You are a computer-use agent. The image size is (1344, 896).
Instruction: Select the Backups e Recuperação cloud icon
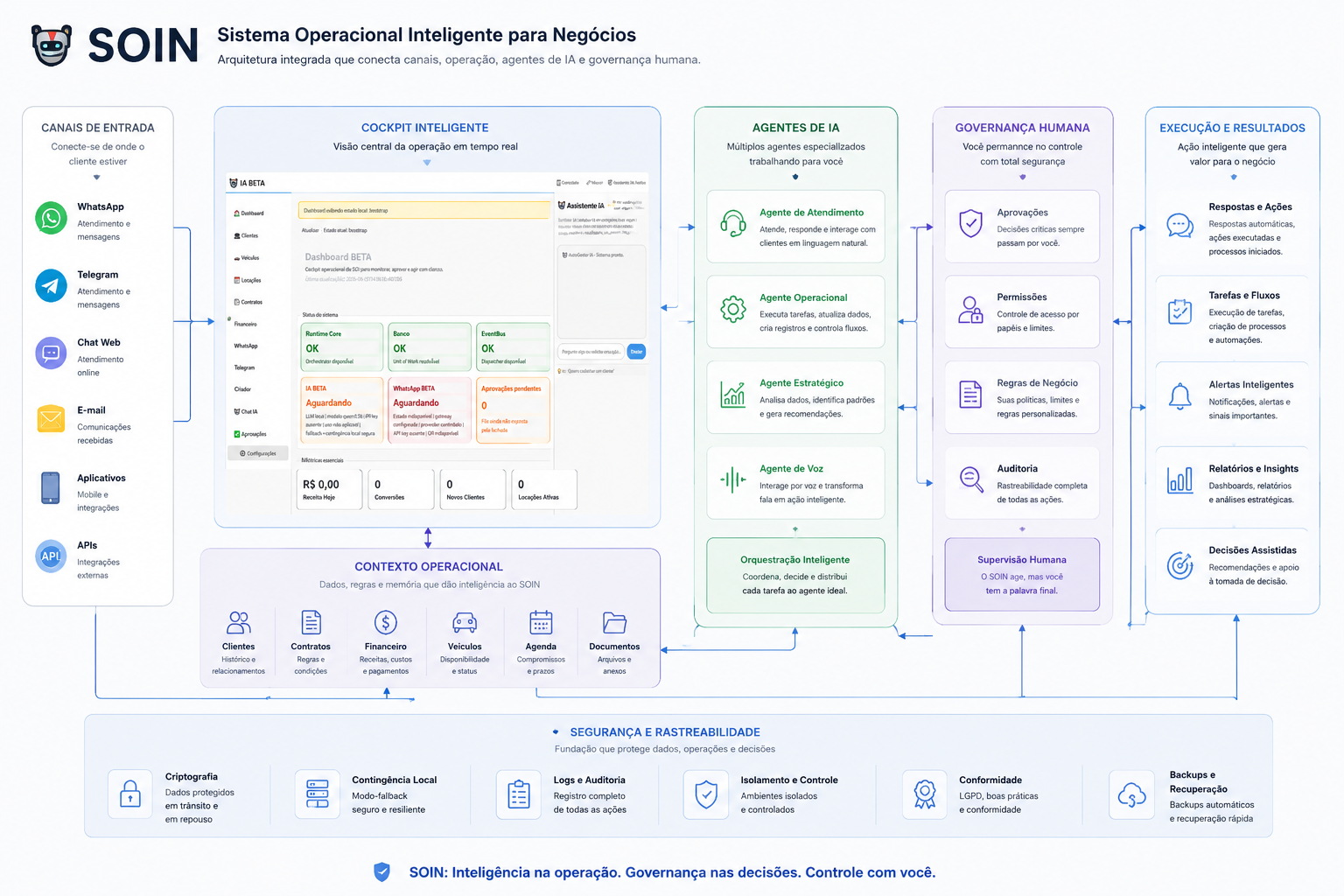[x=1132, y=794]
